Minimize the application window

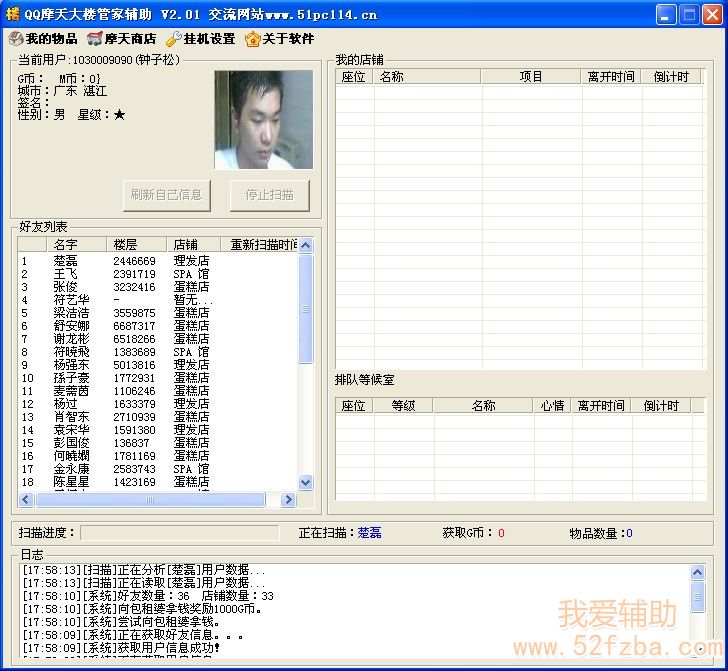click(x=666, y=14)
